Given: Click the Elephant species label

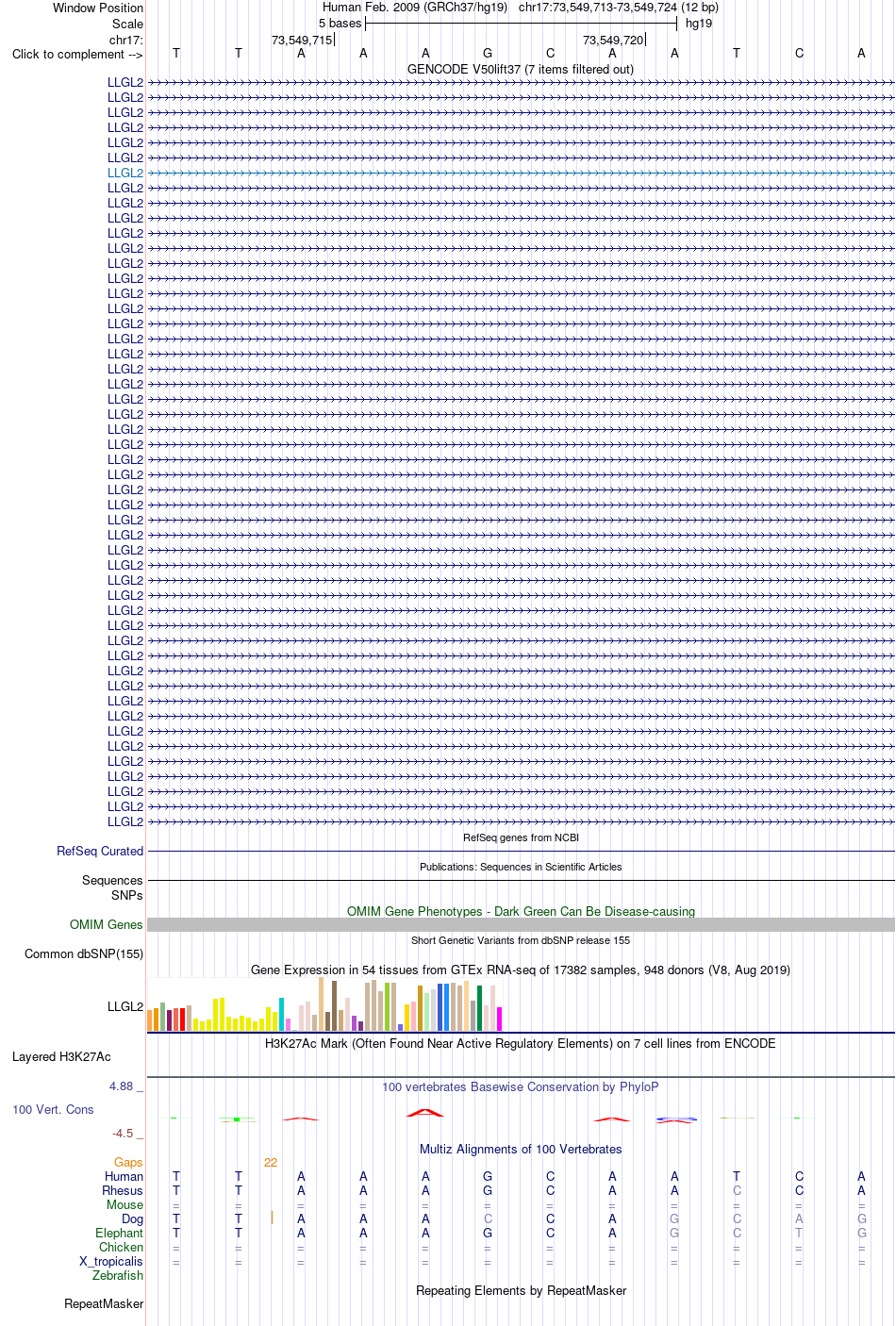Looking at the screenshot, I should click(119, 1233).
